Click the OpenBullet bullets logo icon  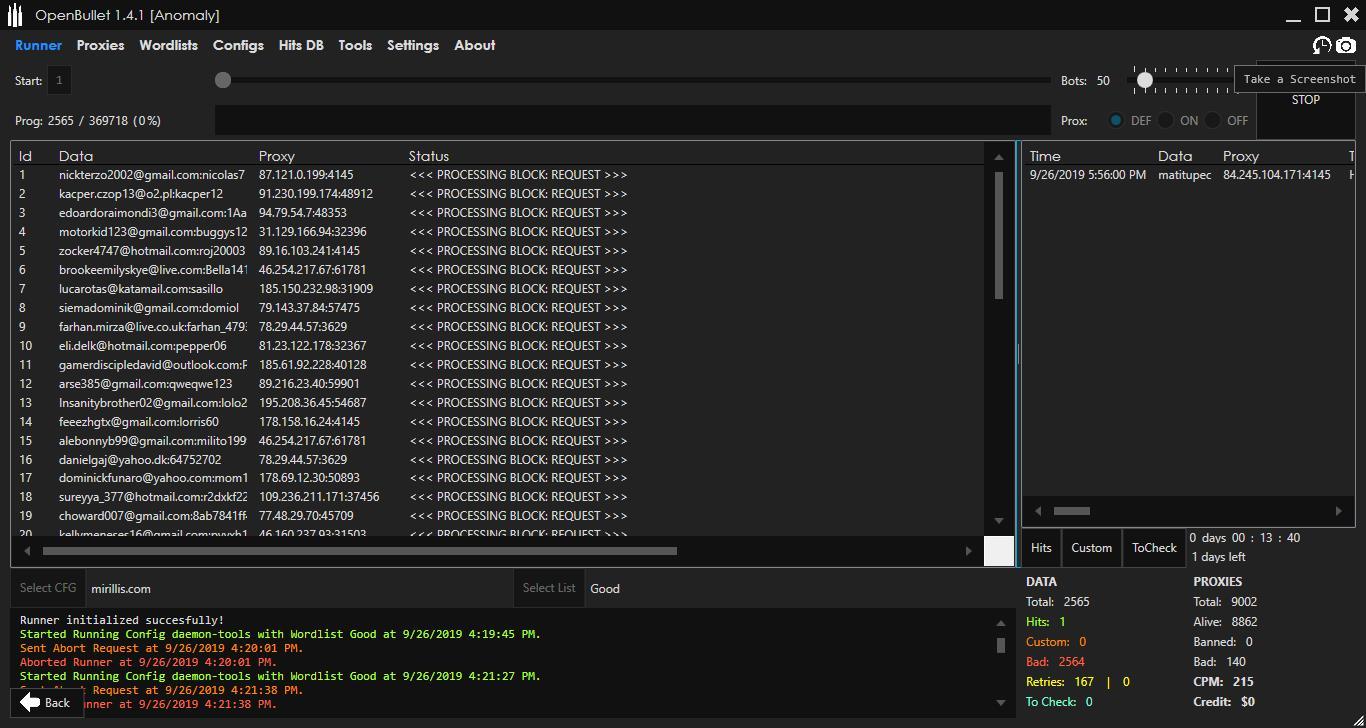coord(15,15)
